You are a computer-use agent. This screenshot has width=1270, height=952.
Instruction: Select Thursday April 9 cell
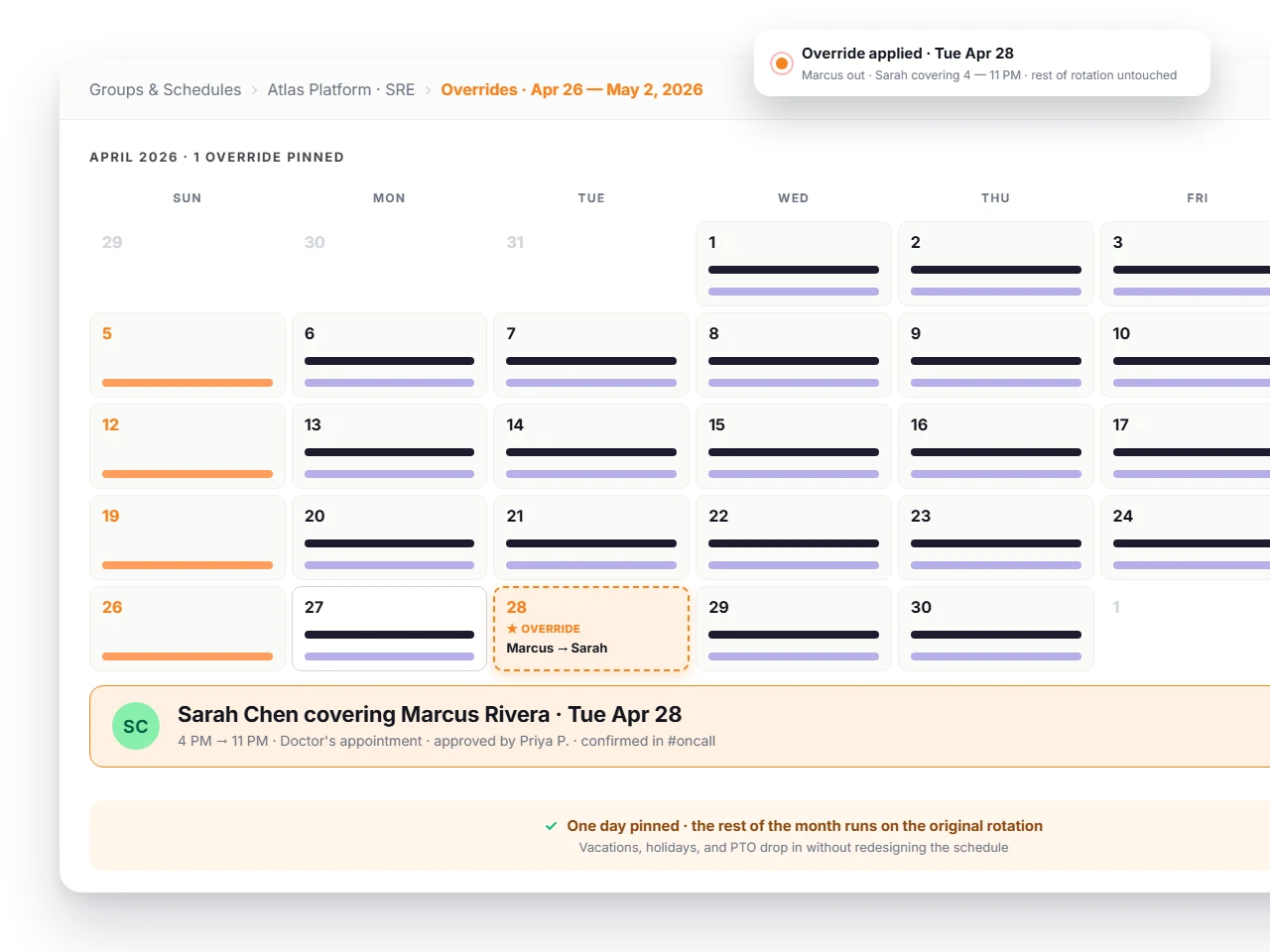click(996, 355)
